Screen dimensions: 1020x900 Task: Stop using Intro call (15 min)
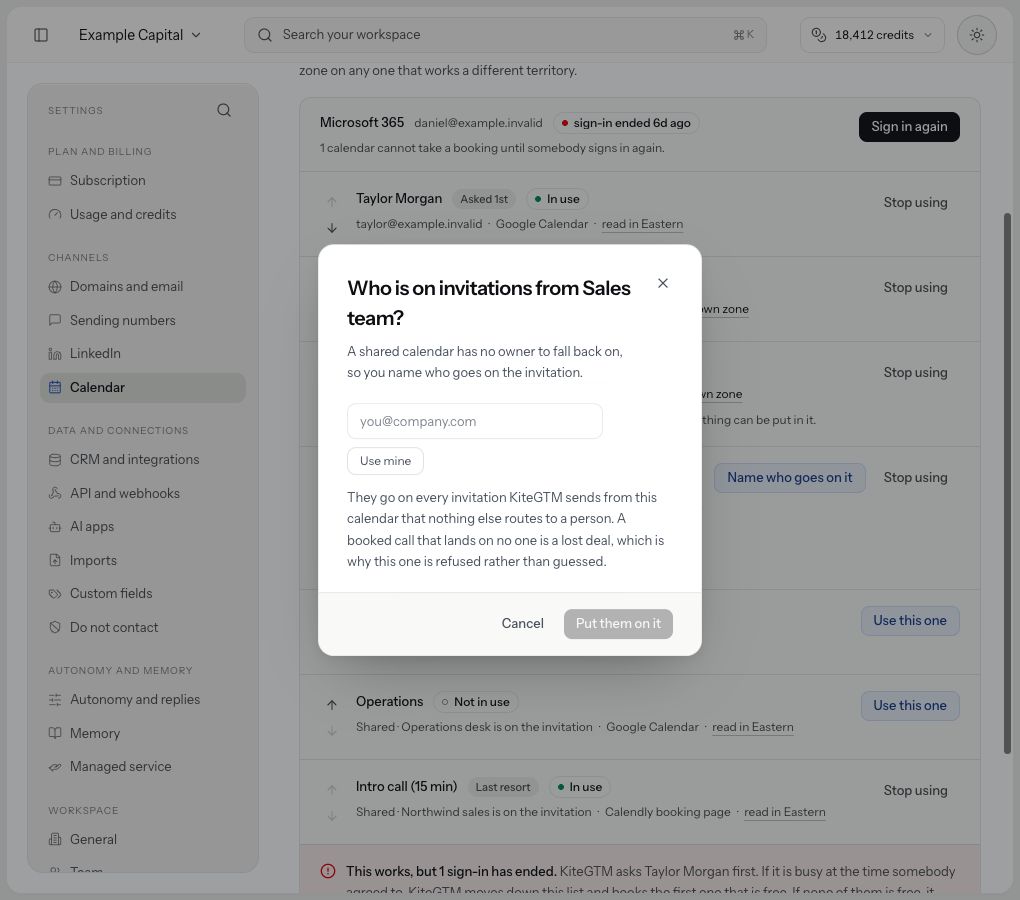coord(915,791)
